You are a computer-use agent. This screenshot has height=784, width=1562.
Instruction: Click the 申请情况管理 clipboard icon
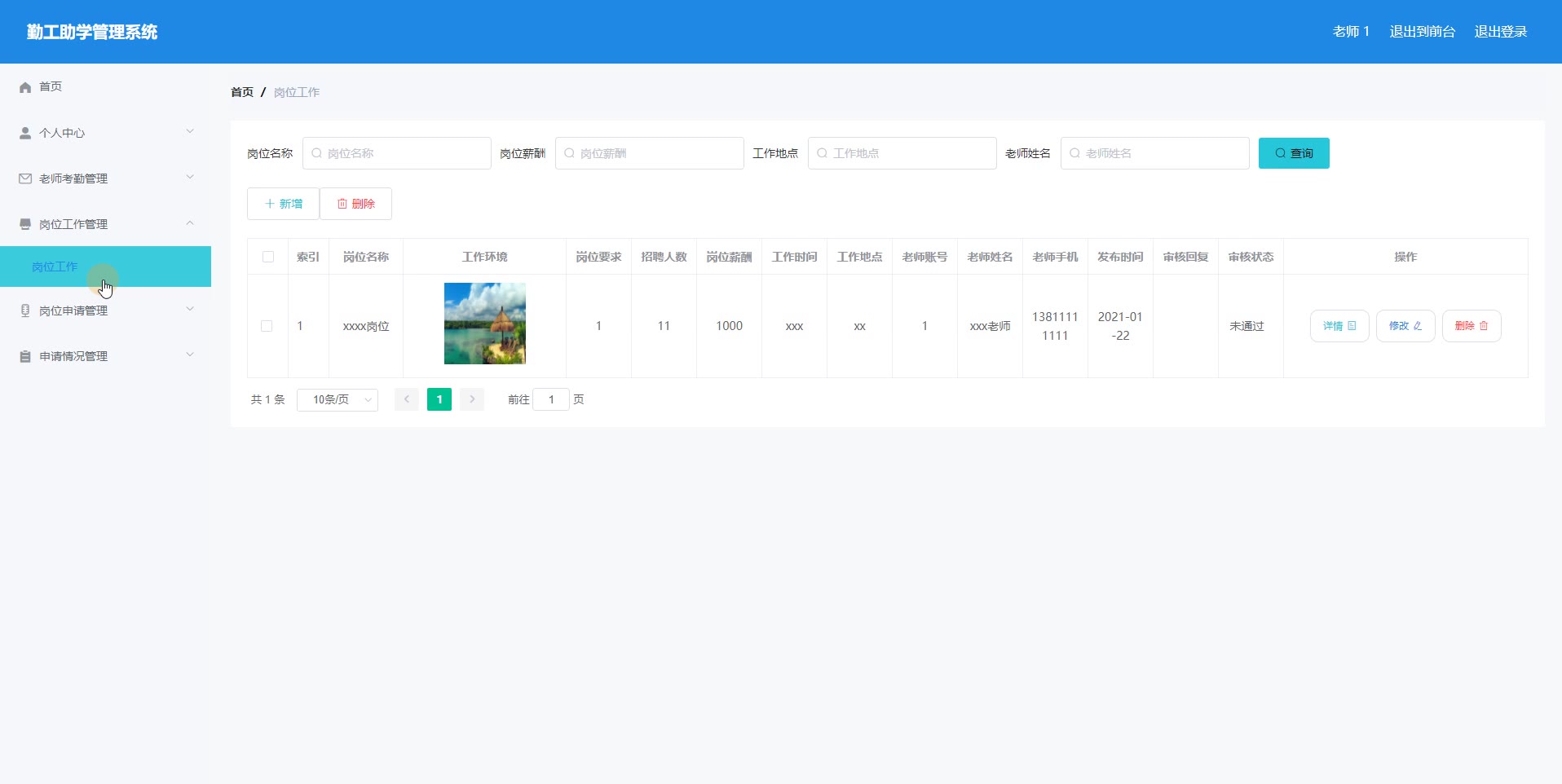pyautogui.click(x=25, y=356)
